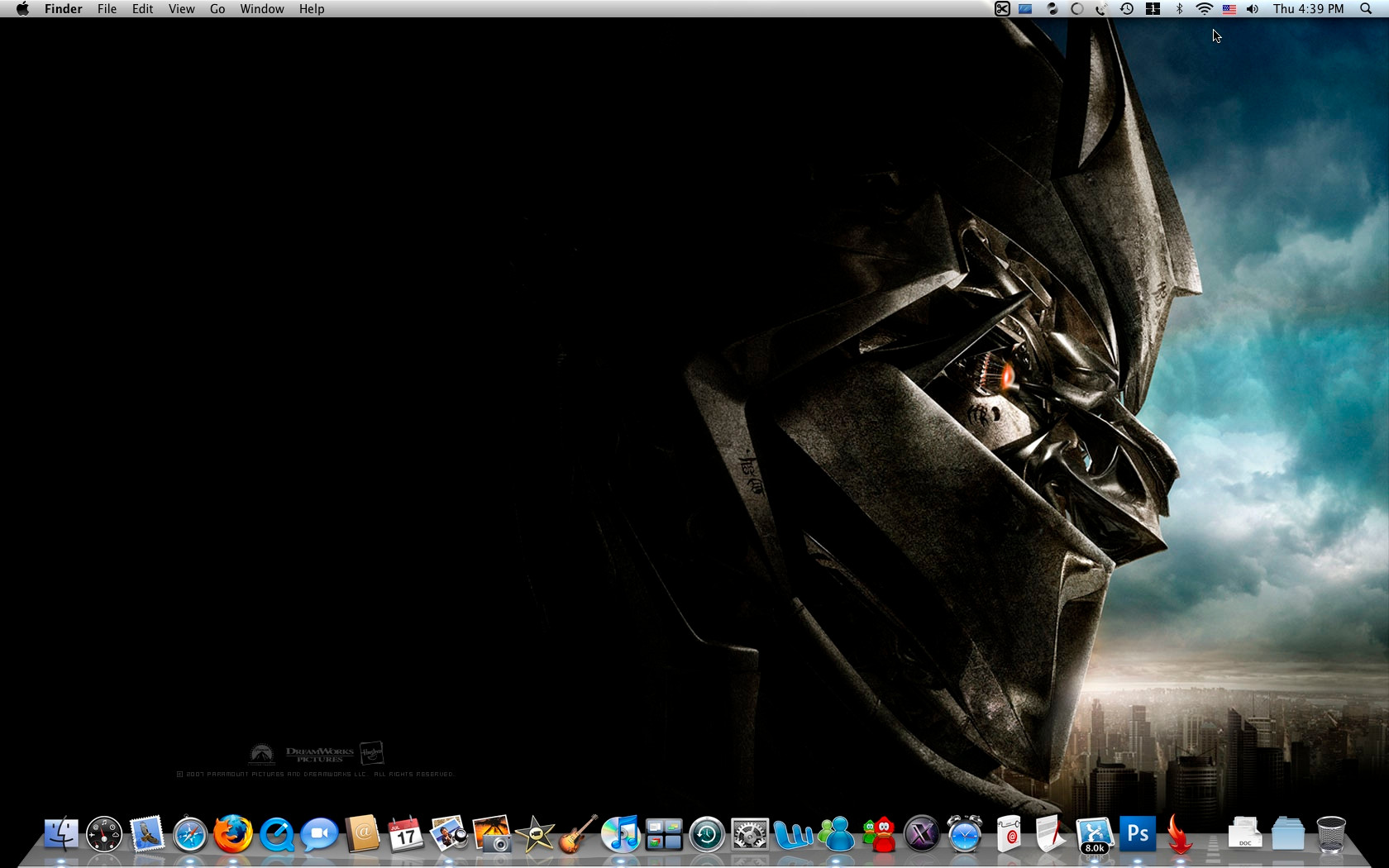Click the phone modem status icon

click(x=1101, y=9)
